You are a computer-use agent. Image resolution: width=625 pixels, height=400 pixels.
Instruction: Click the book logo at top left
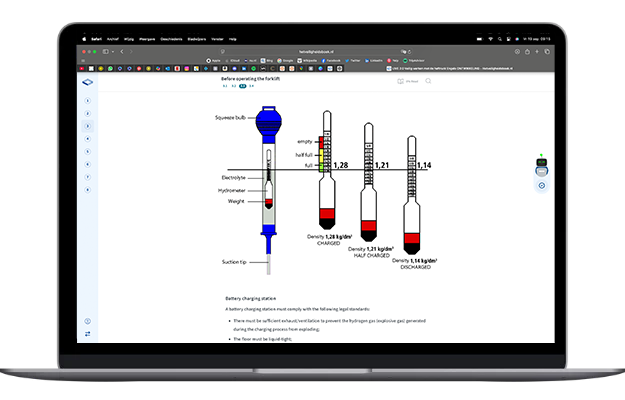click(88, 83)
